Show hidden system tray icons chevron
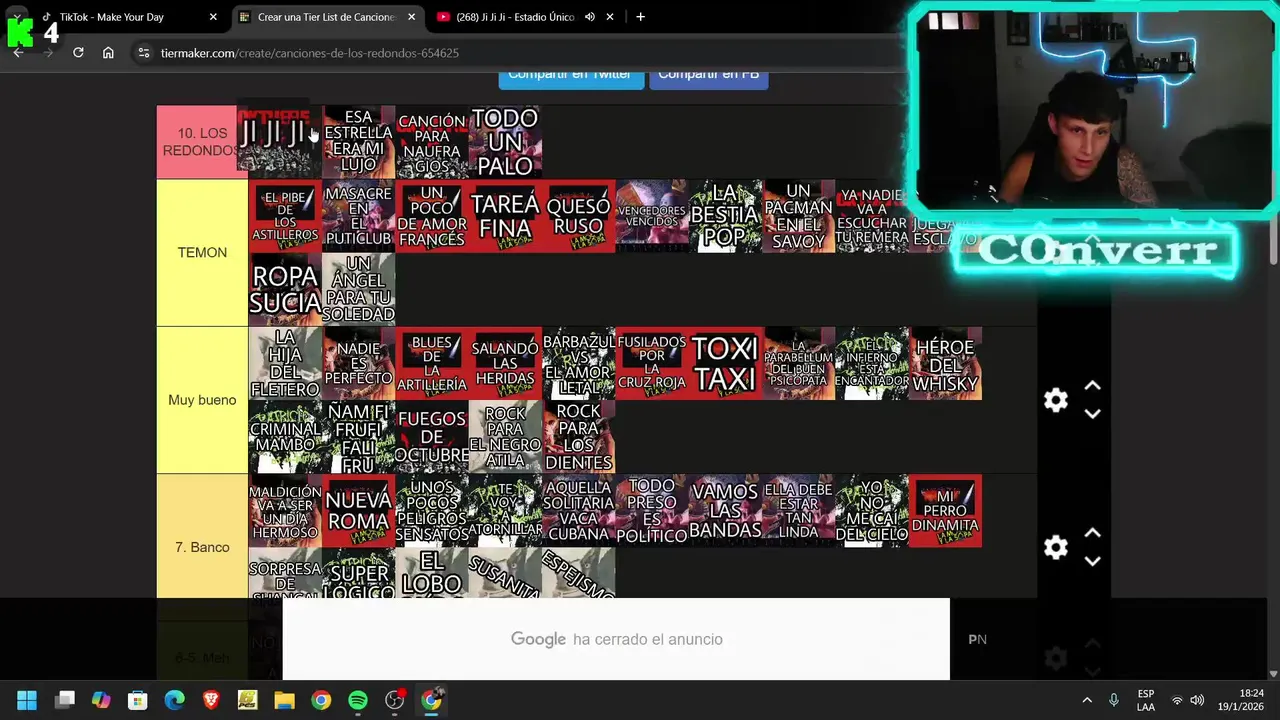 click(1087, 700)
